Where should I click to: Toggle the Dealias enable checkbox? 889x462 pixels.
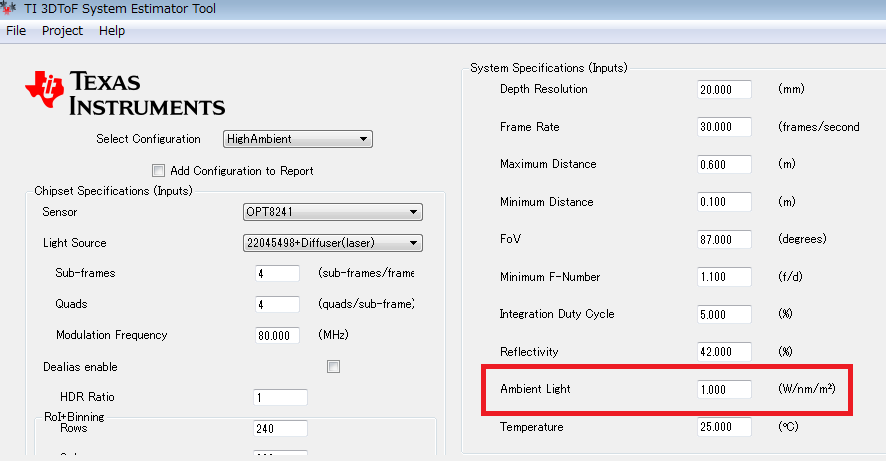click(333, 367)
